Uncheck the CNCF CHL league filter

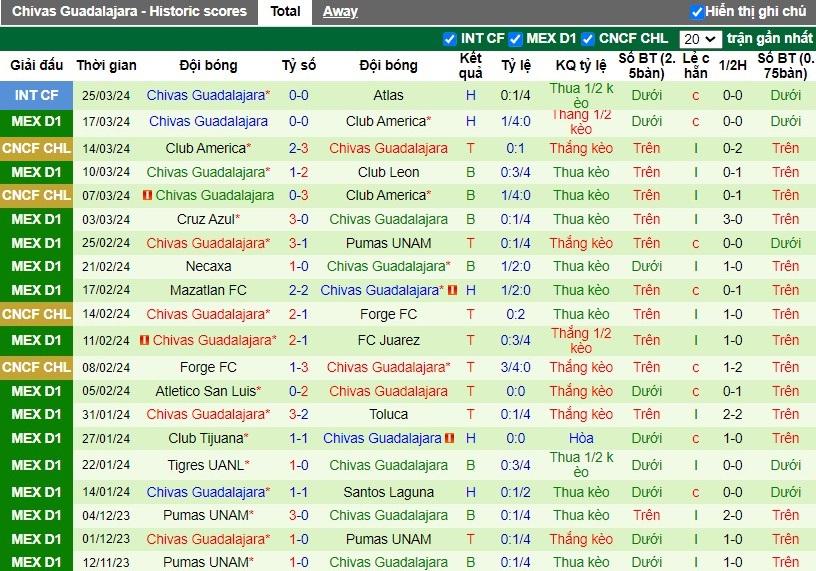tap(588, 39)
